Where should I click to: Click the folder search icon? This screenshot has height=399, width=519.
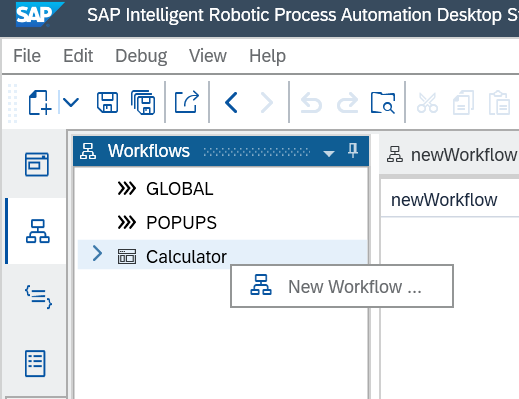coord(383,102)
